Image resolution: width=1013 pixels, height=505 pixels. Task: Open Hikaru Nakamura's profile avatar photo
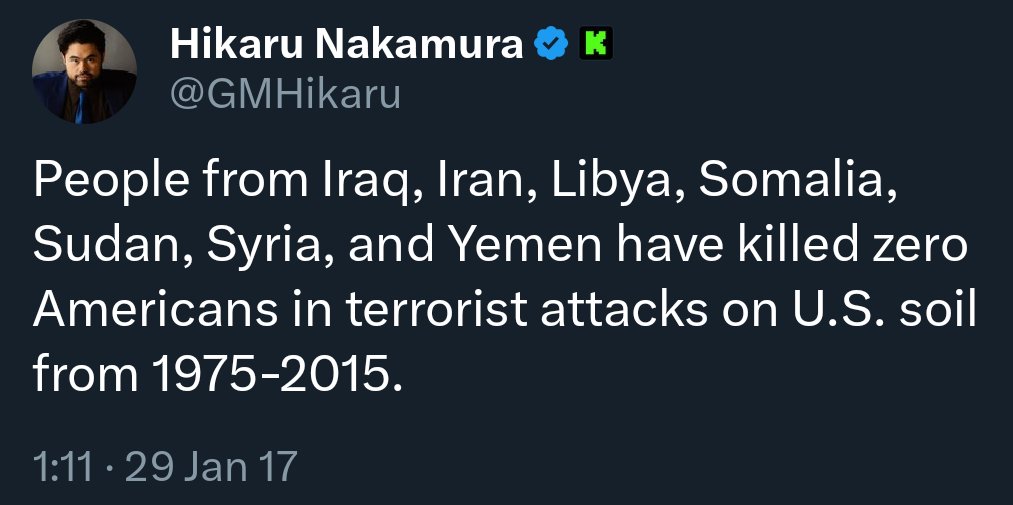point(84,72)
